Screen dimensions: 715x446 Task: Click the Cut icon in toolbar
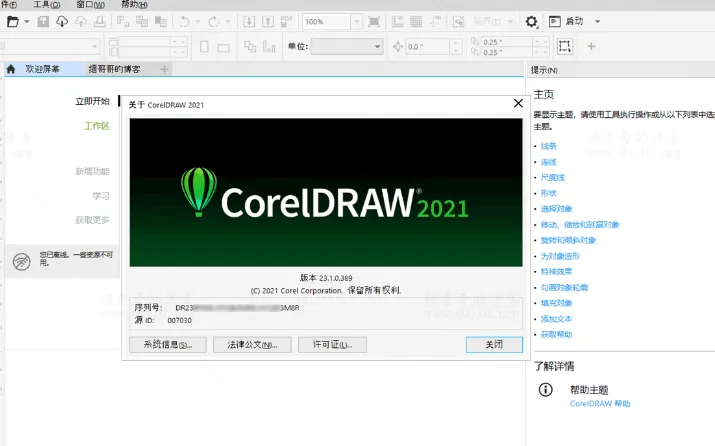123,21
